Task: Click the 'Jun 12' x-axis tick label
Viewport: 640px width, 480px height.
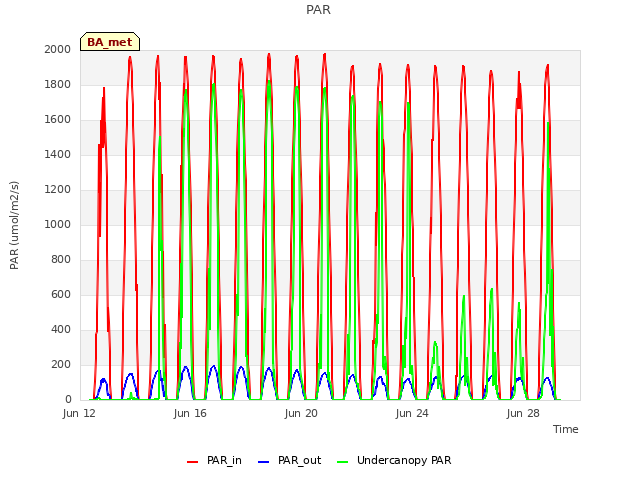Action: pyautogui.click(x=79, y=413)
